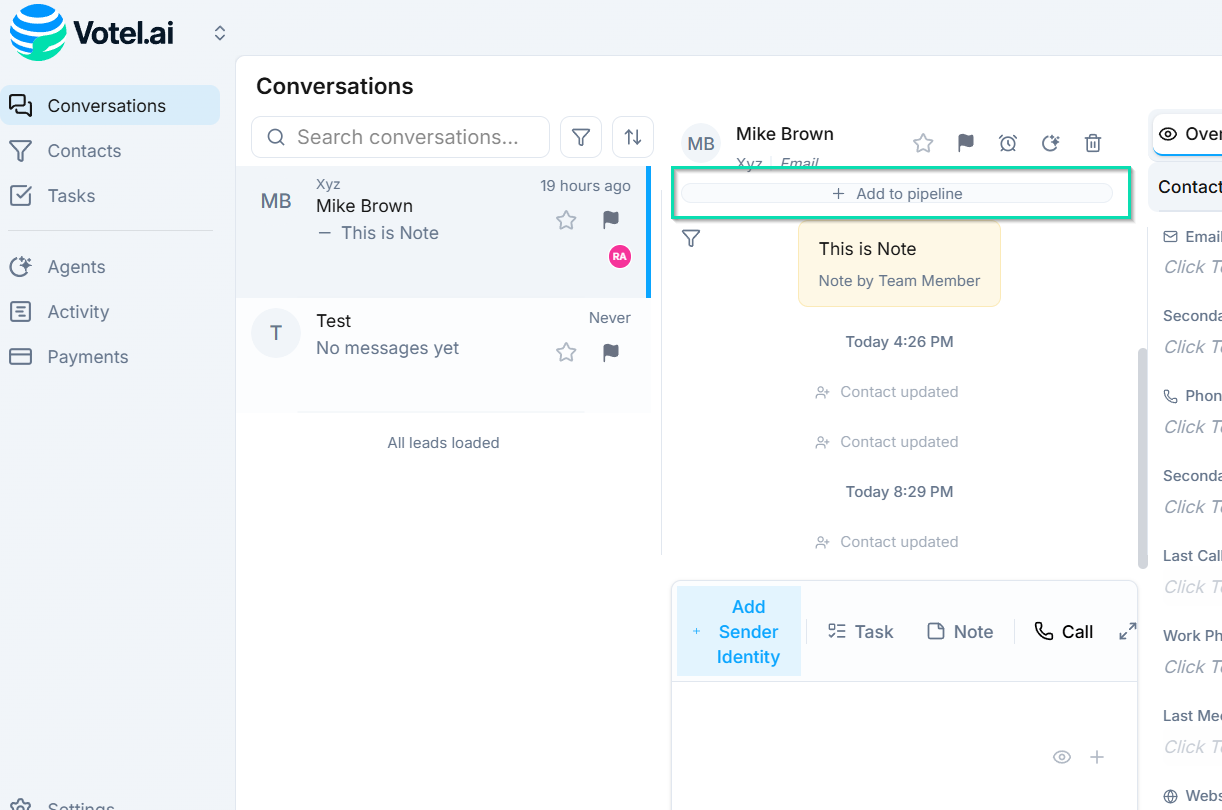Expand the message composer panel
Screen dimensions: 1222x810
(1127, 631)
